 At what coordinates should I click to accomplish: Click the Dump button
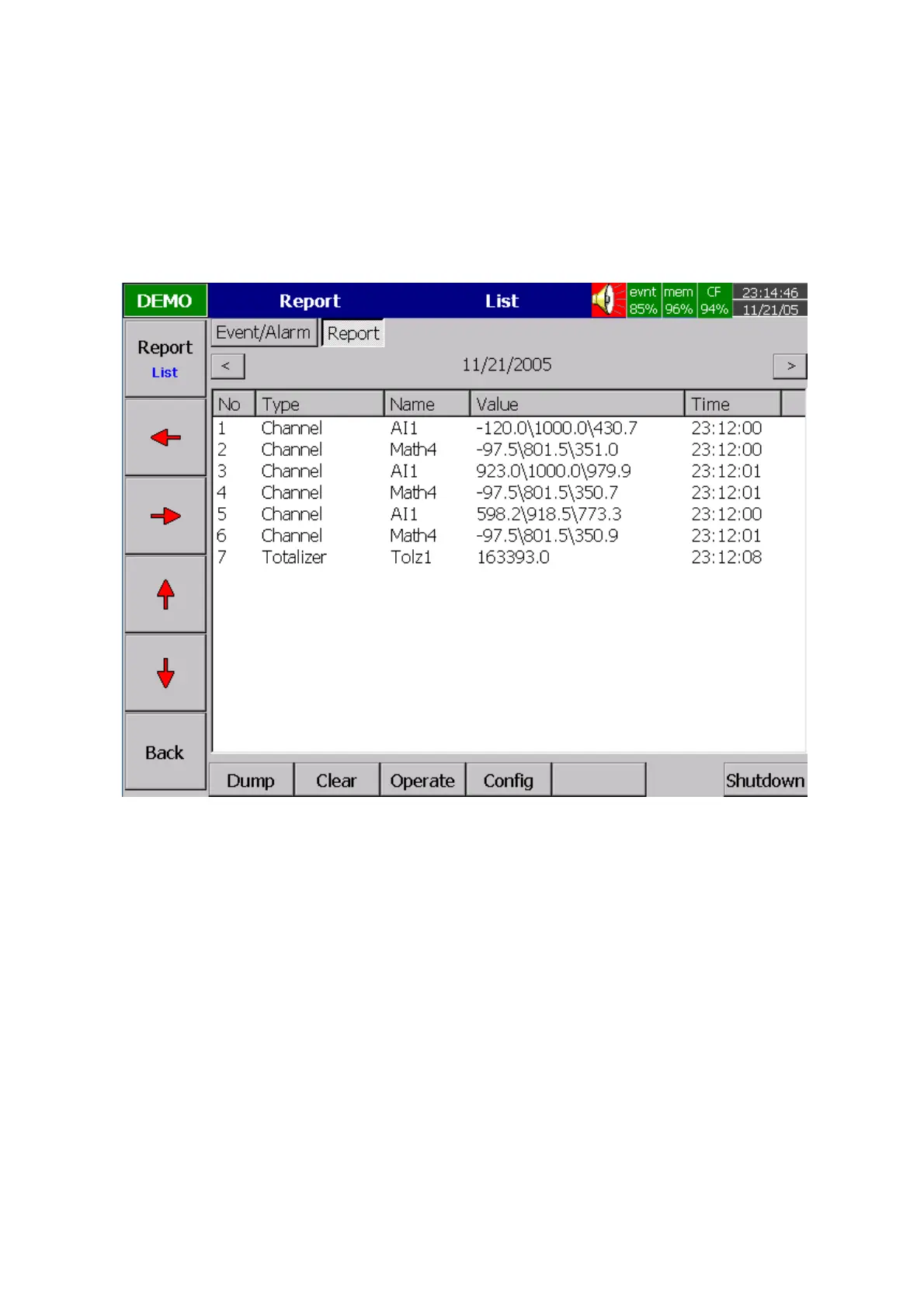click(x=251, y=780)
